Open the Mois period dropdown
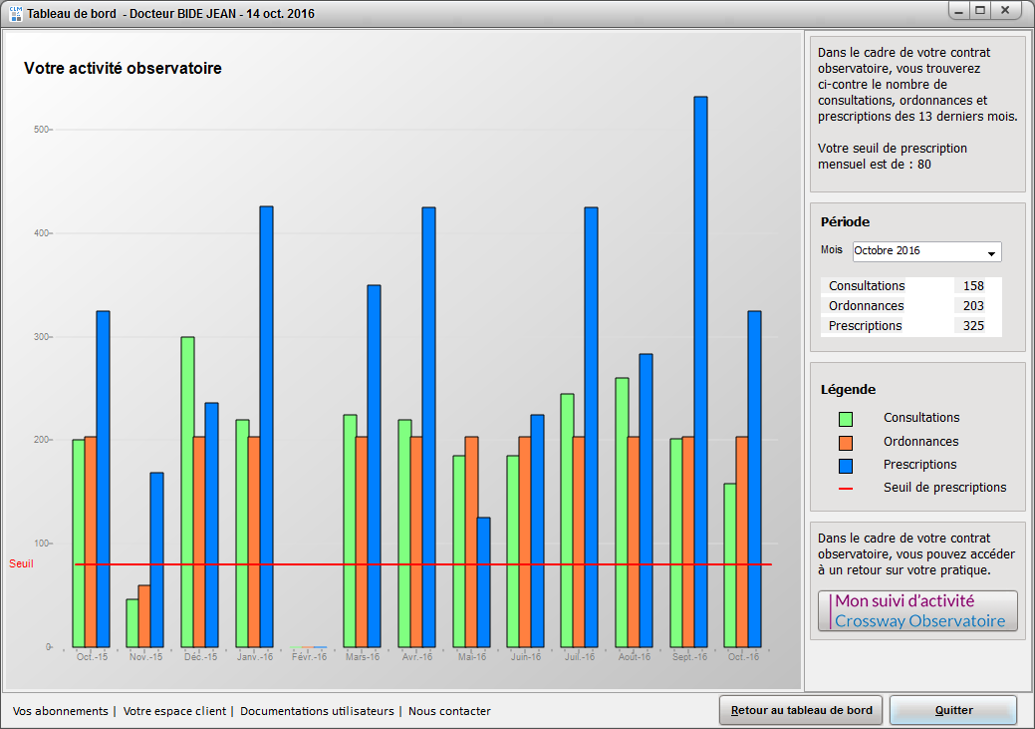 click(926, 251)
